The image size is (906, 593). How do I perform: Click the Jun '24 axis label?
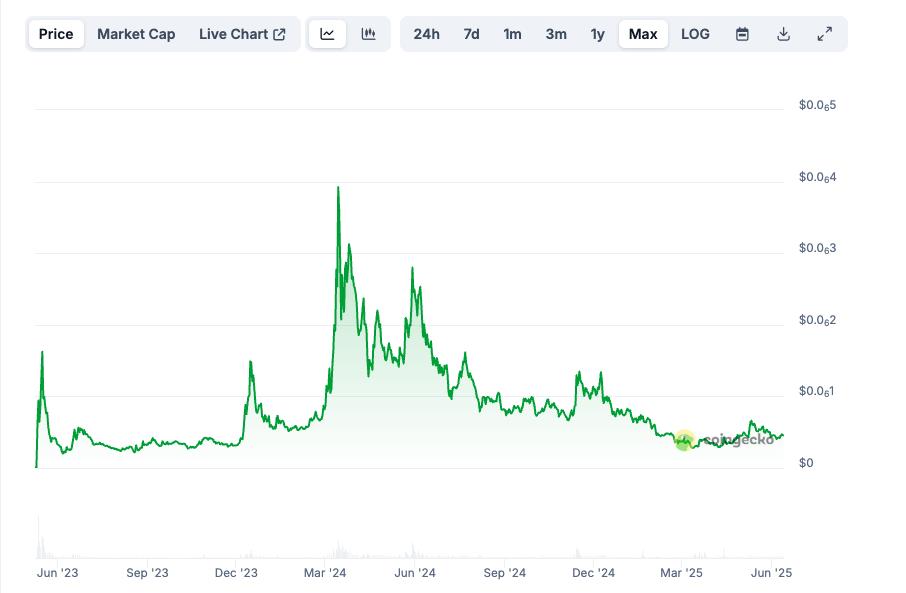[x=415, y=573]
